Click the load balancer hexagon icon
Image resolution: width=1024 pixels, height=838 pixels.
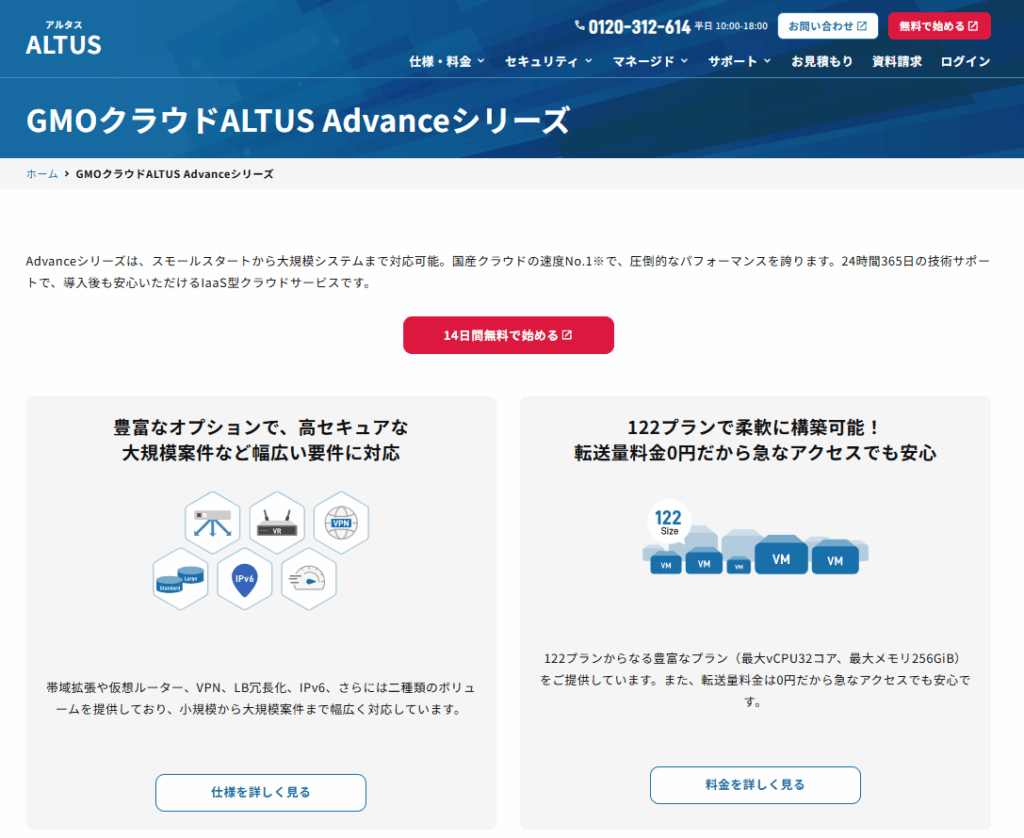click(213, 522)
